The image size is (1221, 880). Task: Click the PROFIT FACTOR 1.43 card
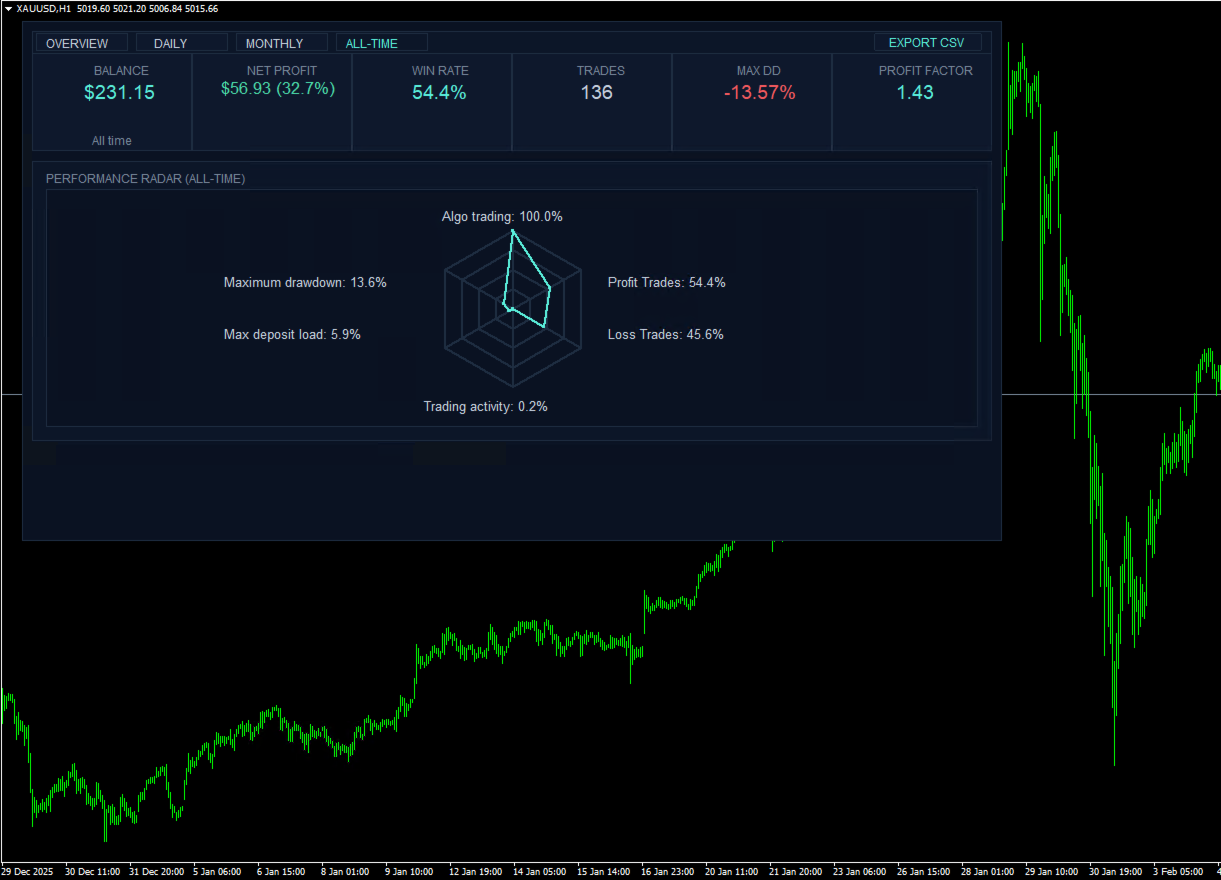(x=912, y=102)
